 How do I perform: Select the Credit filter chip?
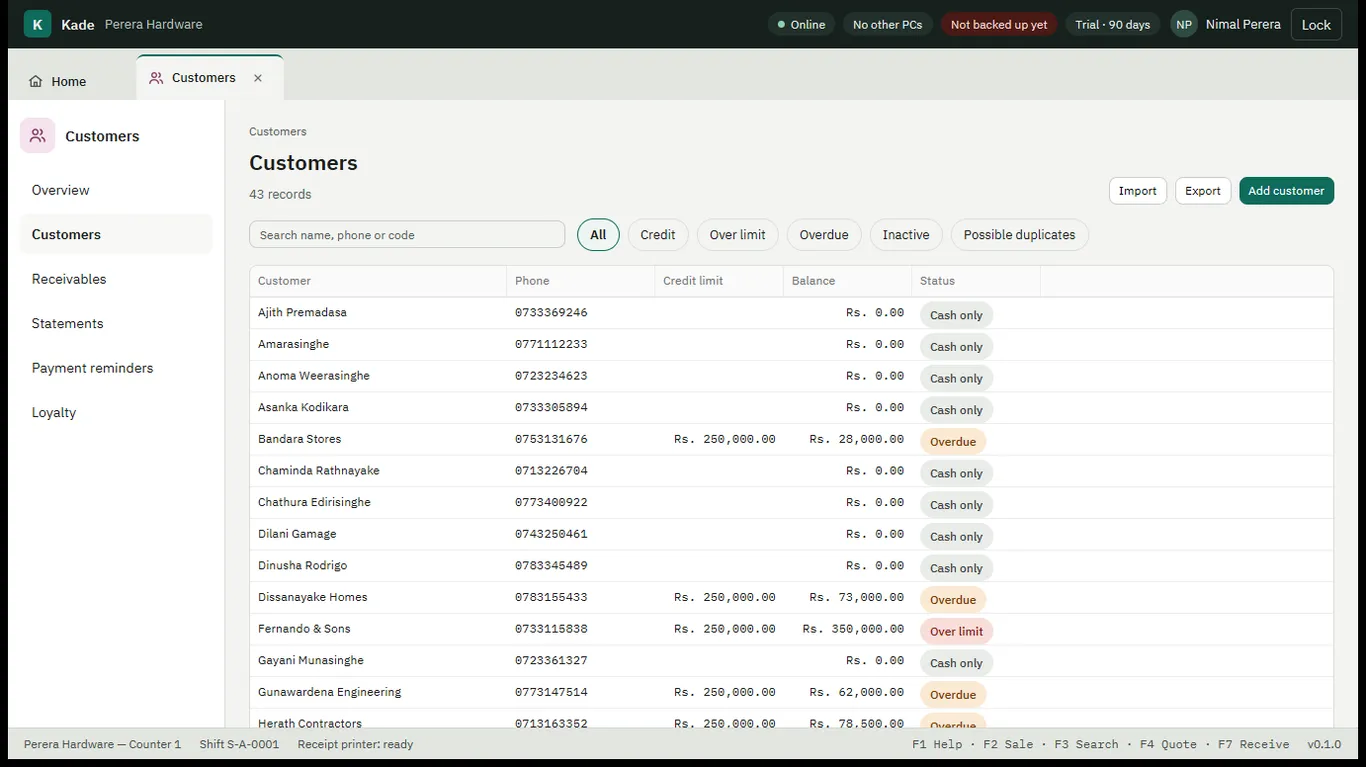tap(658, 235)
